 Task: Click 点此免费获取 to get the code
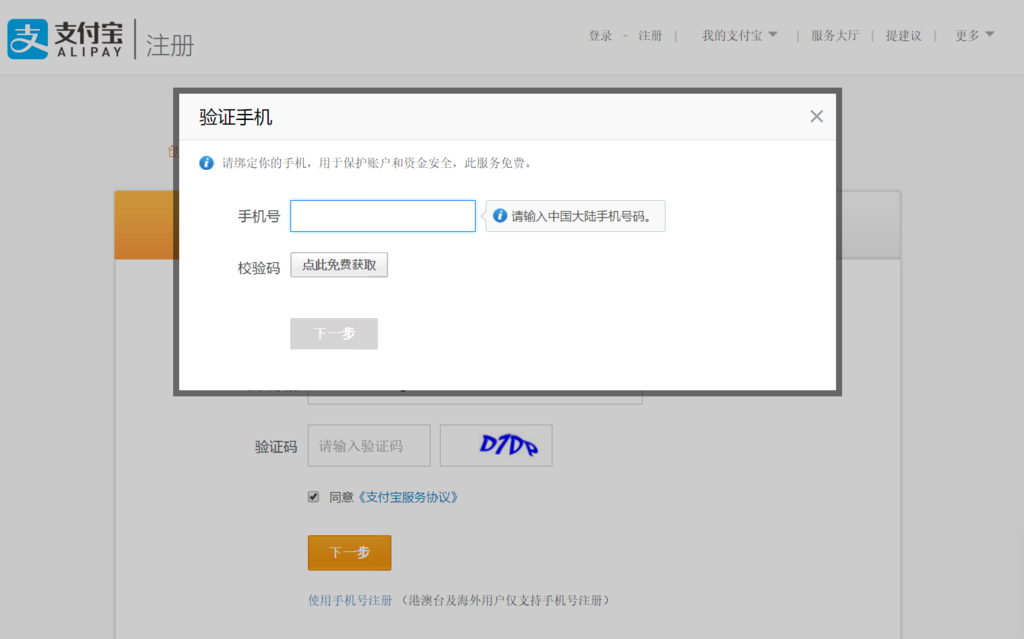click(339, 265)
